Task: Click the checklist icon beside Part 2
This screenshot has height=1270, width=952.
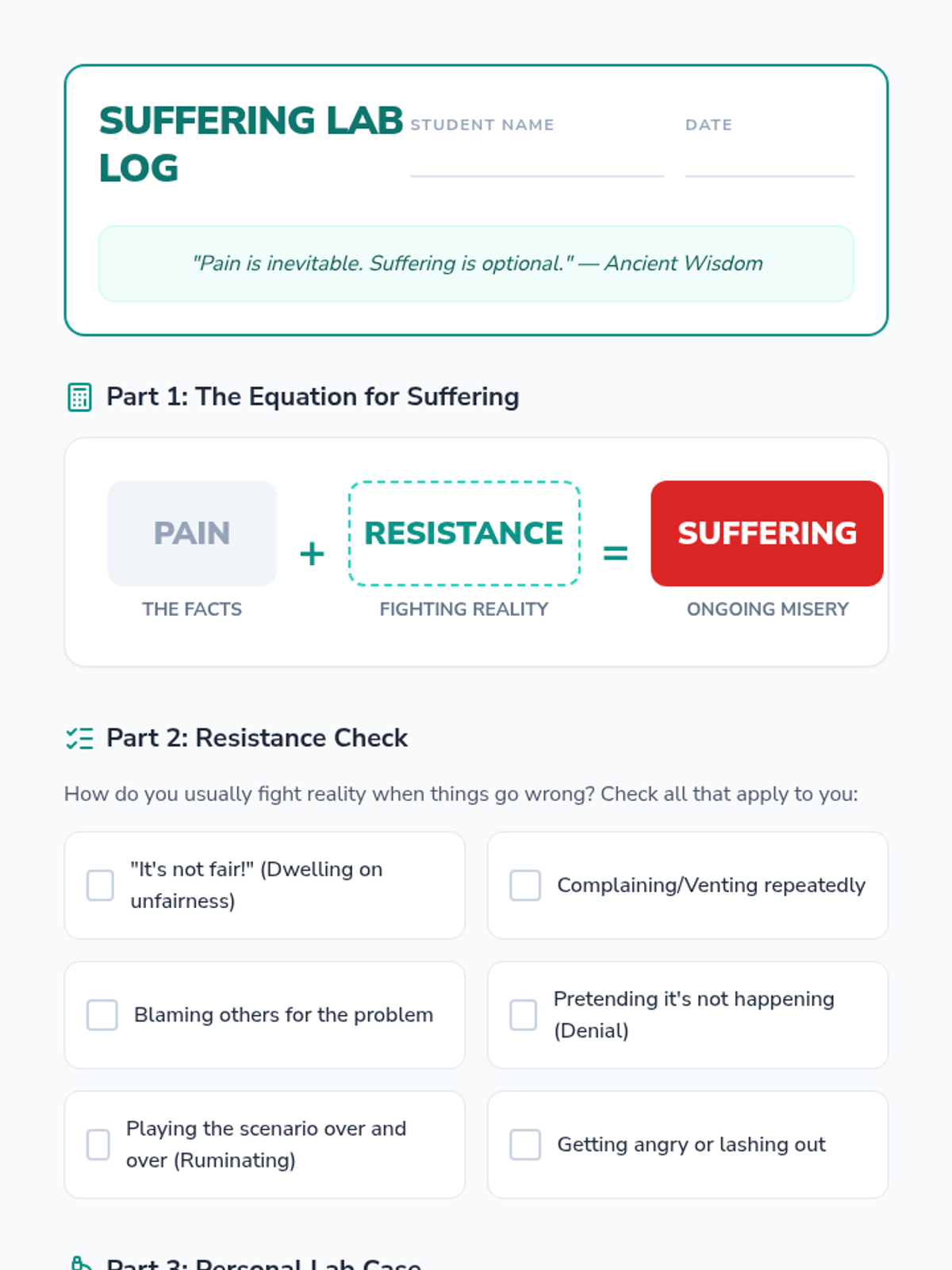Action: click(79, 738)
